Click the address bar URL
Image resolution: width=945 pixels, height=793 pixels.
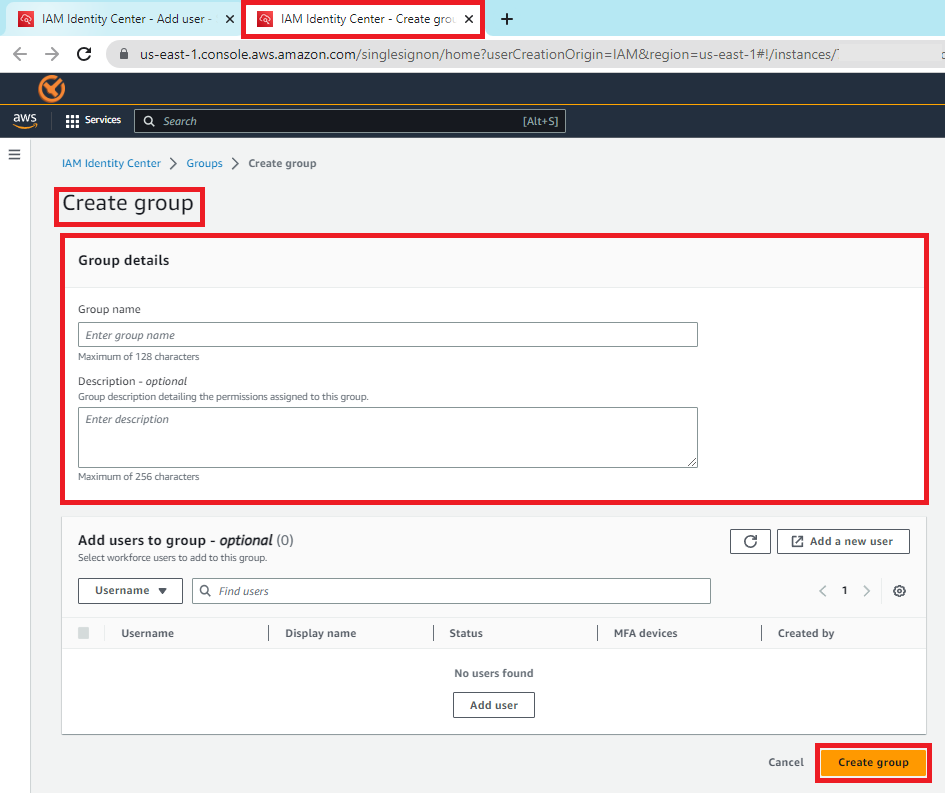(488, 54)
